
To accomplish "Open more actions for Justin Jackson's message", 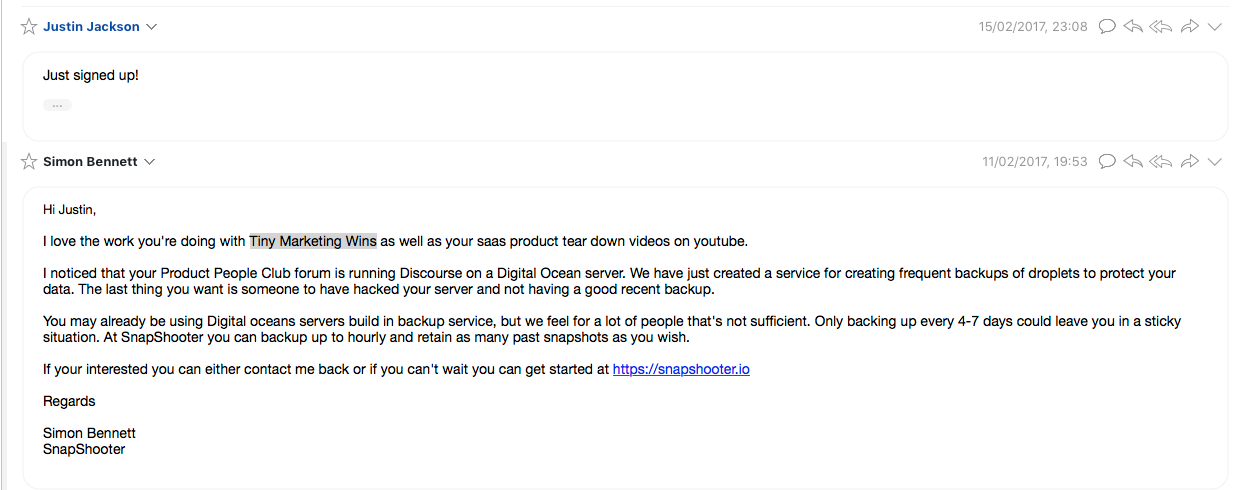I will pyautogui.click(x=1215, y=27).
